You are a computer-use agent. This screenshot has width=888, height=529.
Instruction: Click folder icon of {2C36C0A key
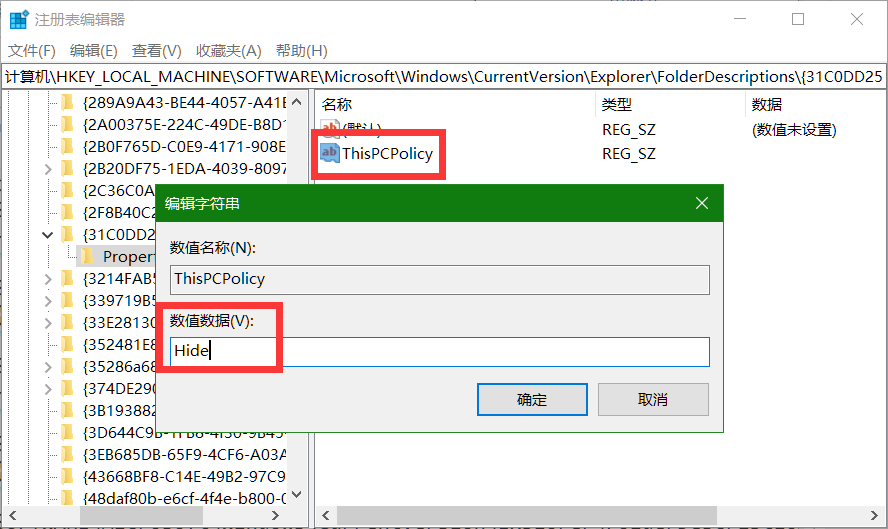[67, 190]
